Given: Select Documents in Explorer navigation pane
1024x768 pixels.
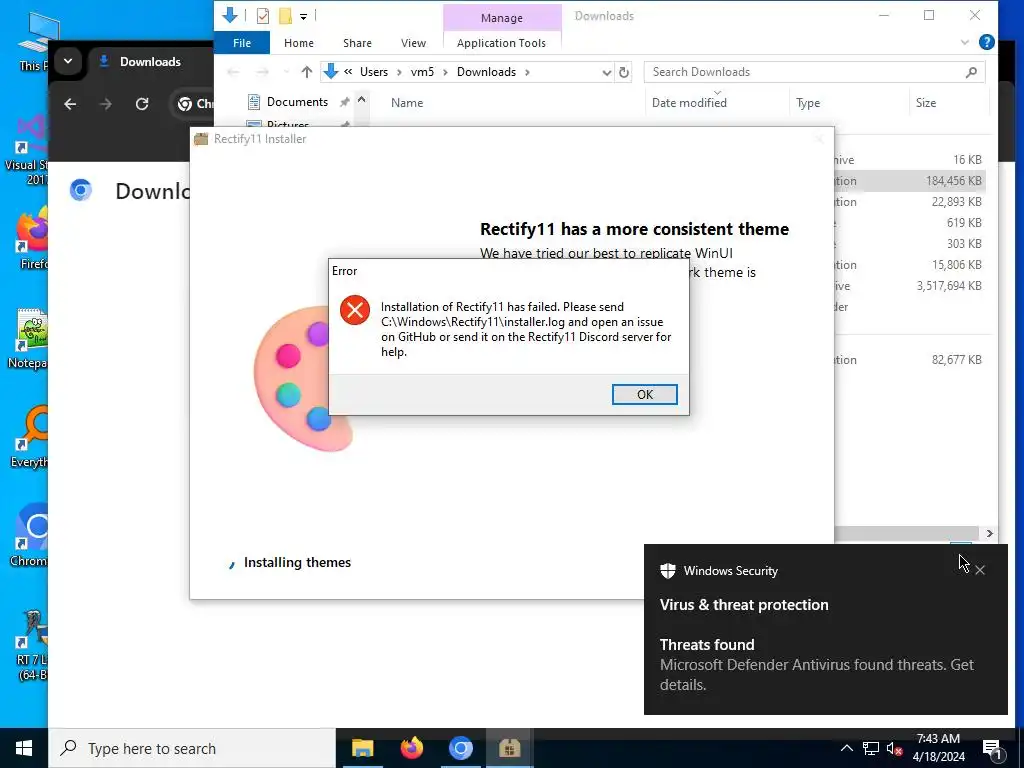Looking at the screenshot, I should click(297, 102).
